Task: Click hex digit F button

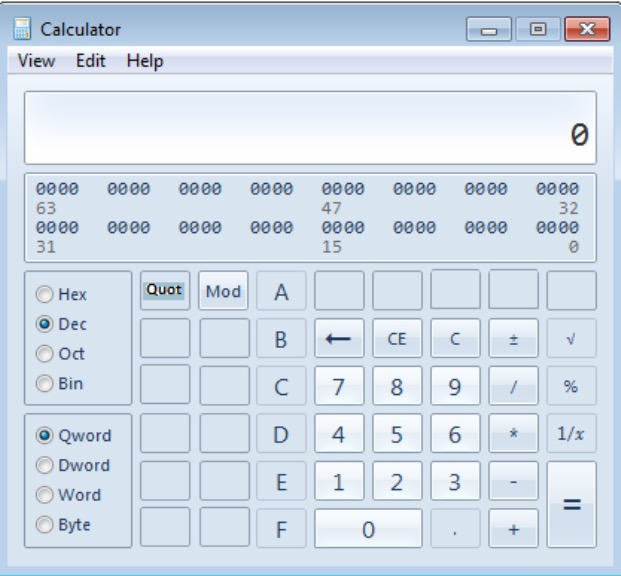Action: point(281,528)
